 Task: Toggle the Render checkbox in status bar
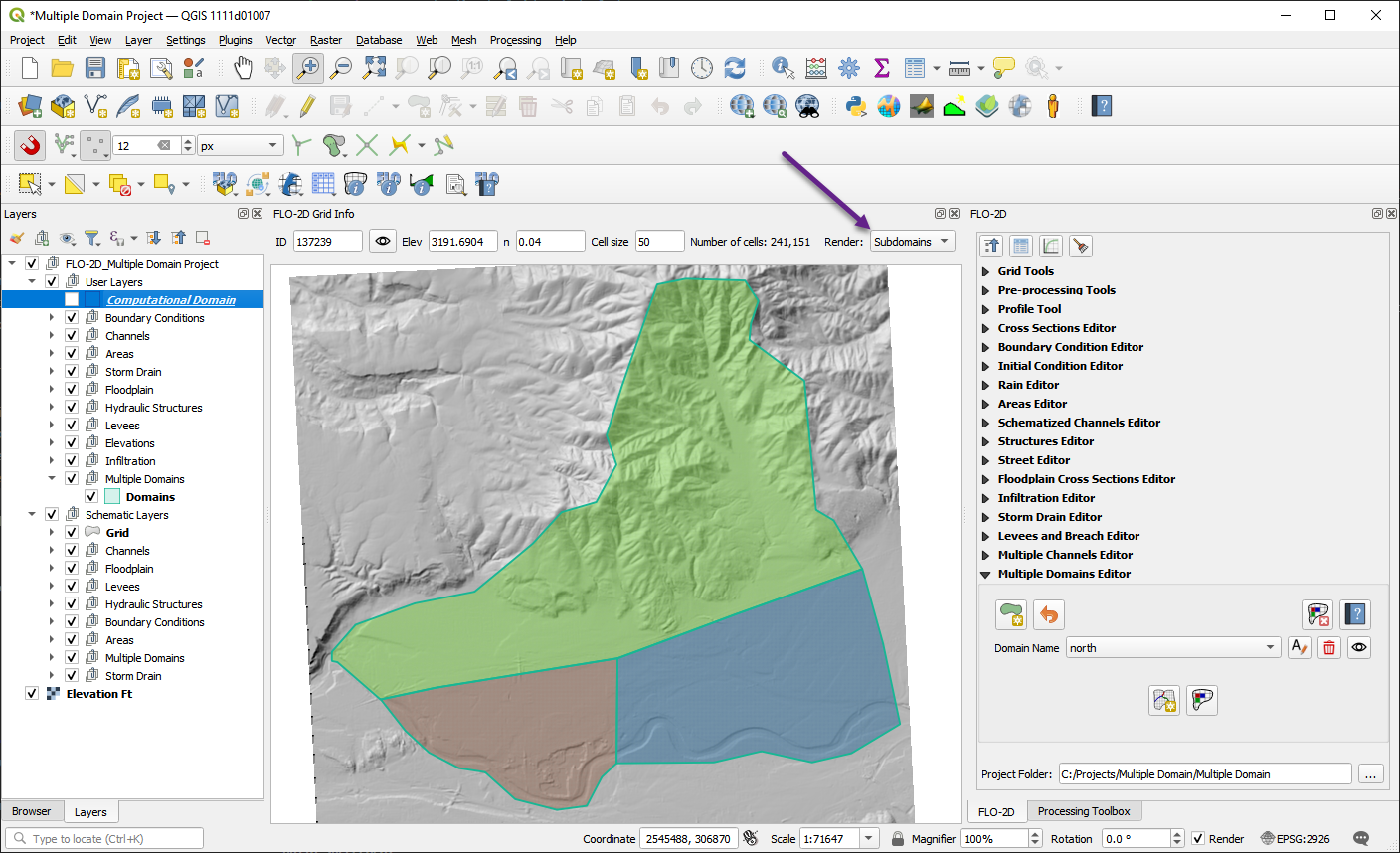1198,839
